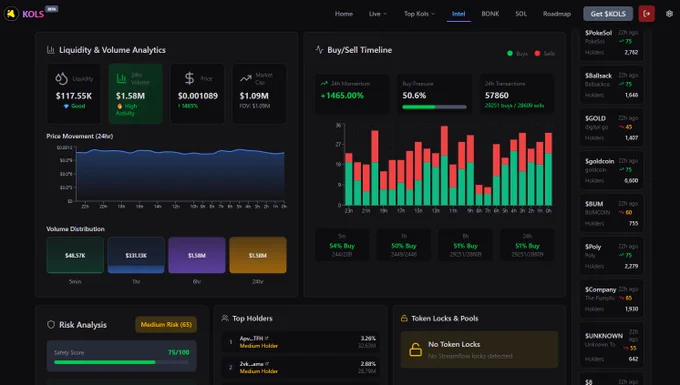Screen dimensions: 680x385
Task: Click the No Token Locks open-lock icon
Action: (415, 349)
